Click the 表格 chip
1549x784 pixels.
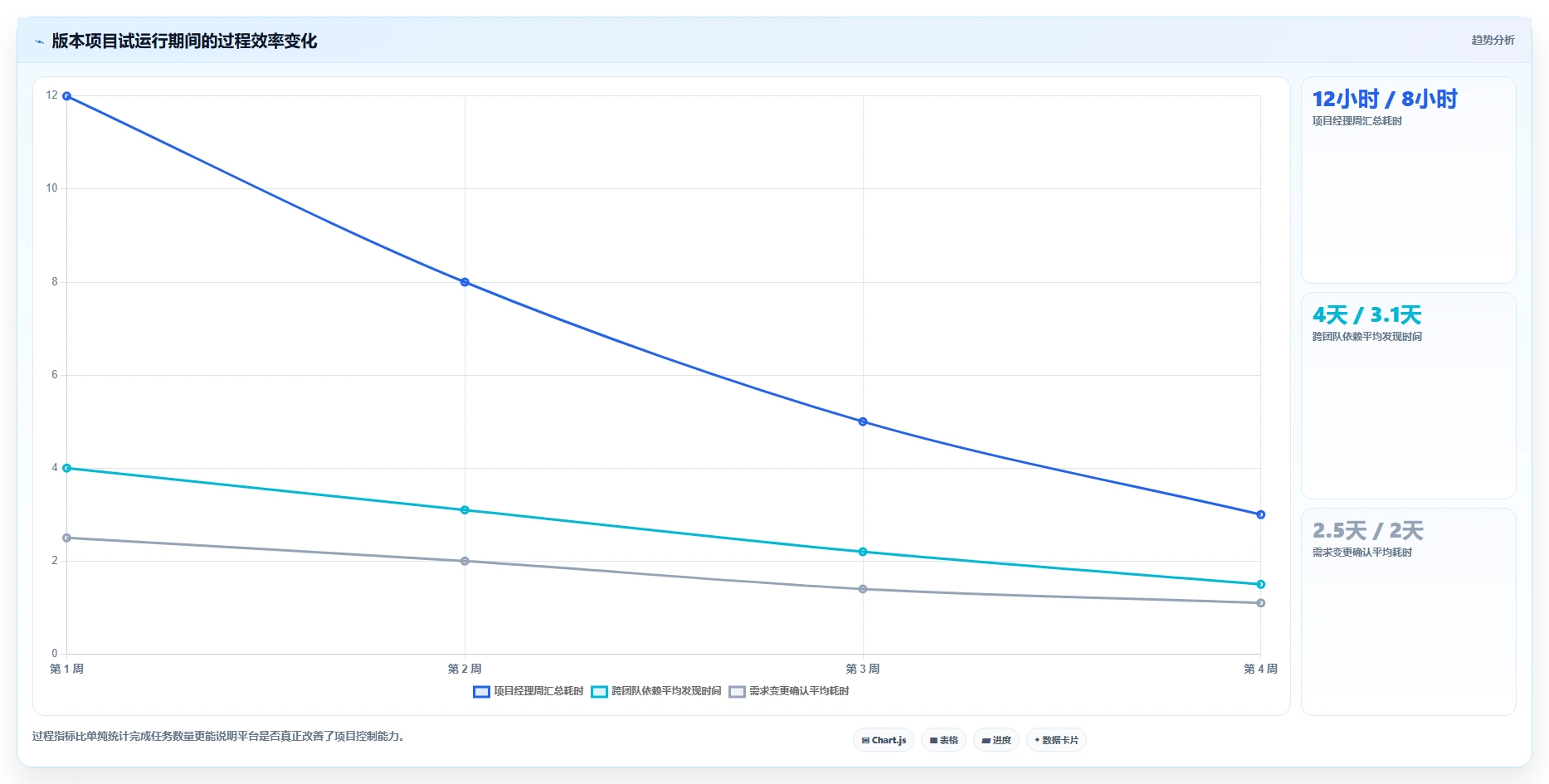[944, 740]
